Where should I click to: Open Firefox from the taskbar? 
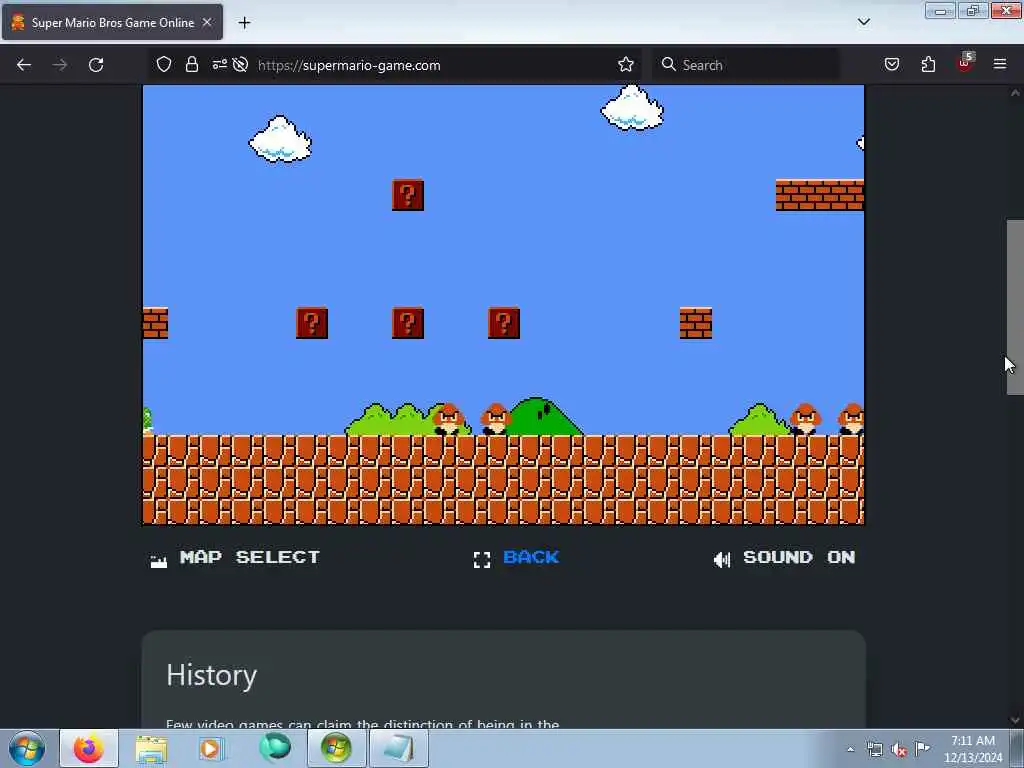pos(89,748)
